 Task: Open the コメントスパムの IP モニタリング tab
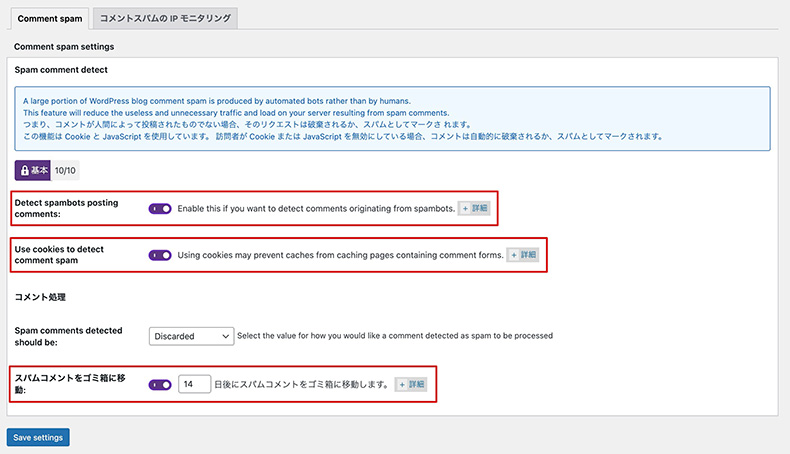tap(165, 19)
